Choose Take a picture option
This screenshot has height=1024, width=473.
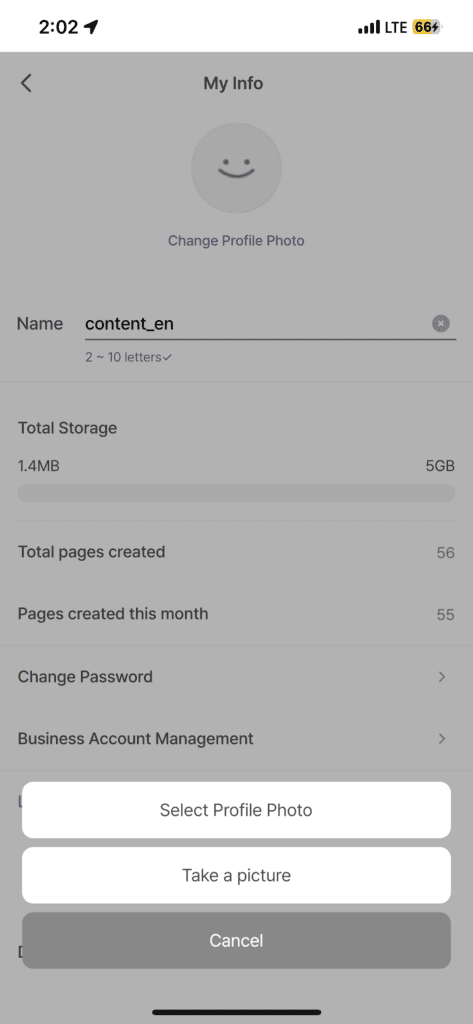coord(236,875)
